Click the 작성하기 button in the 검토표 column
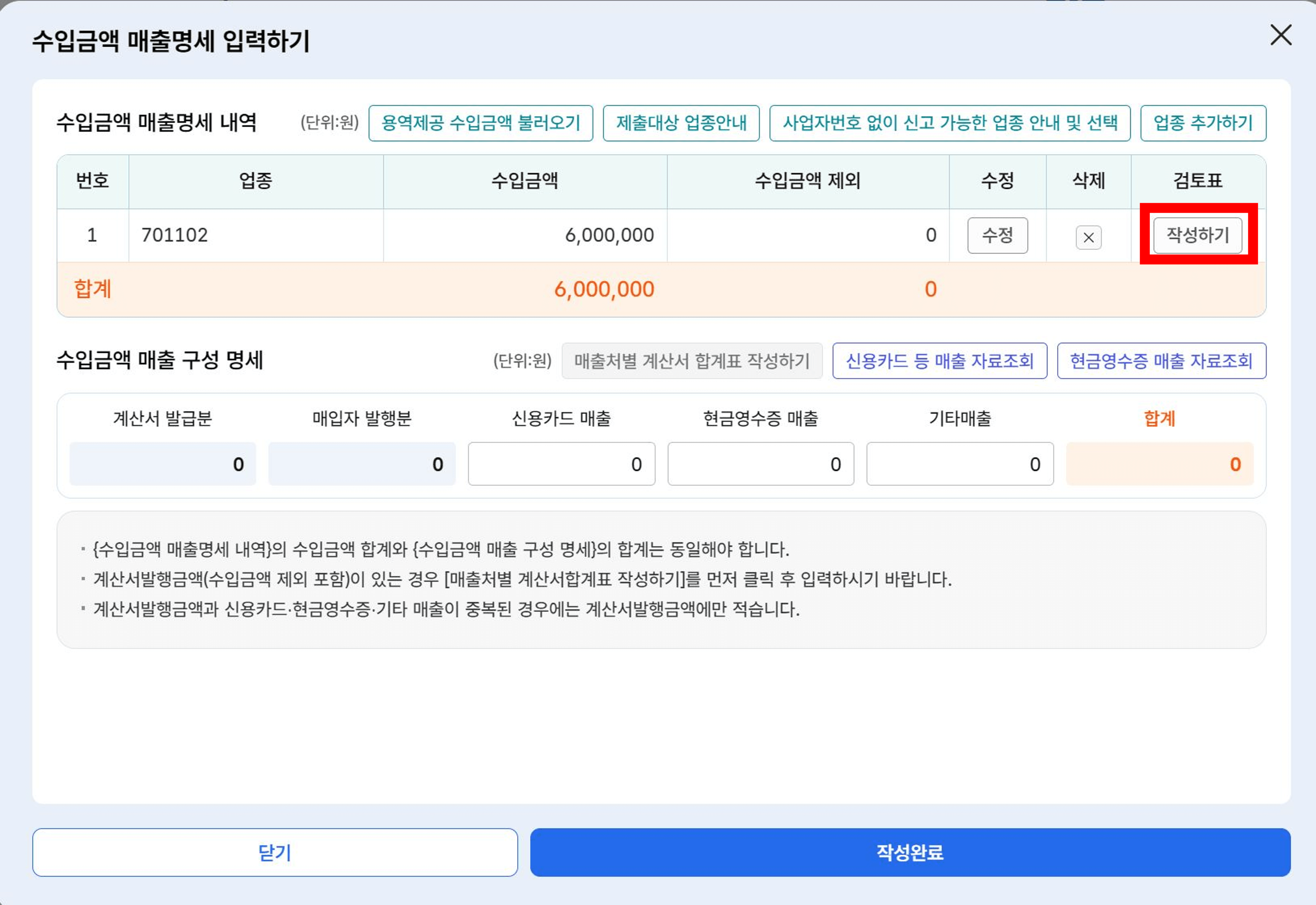 coord(1197,236)
